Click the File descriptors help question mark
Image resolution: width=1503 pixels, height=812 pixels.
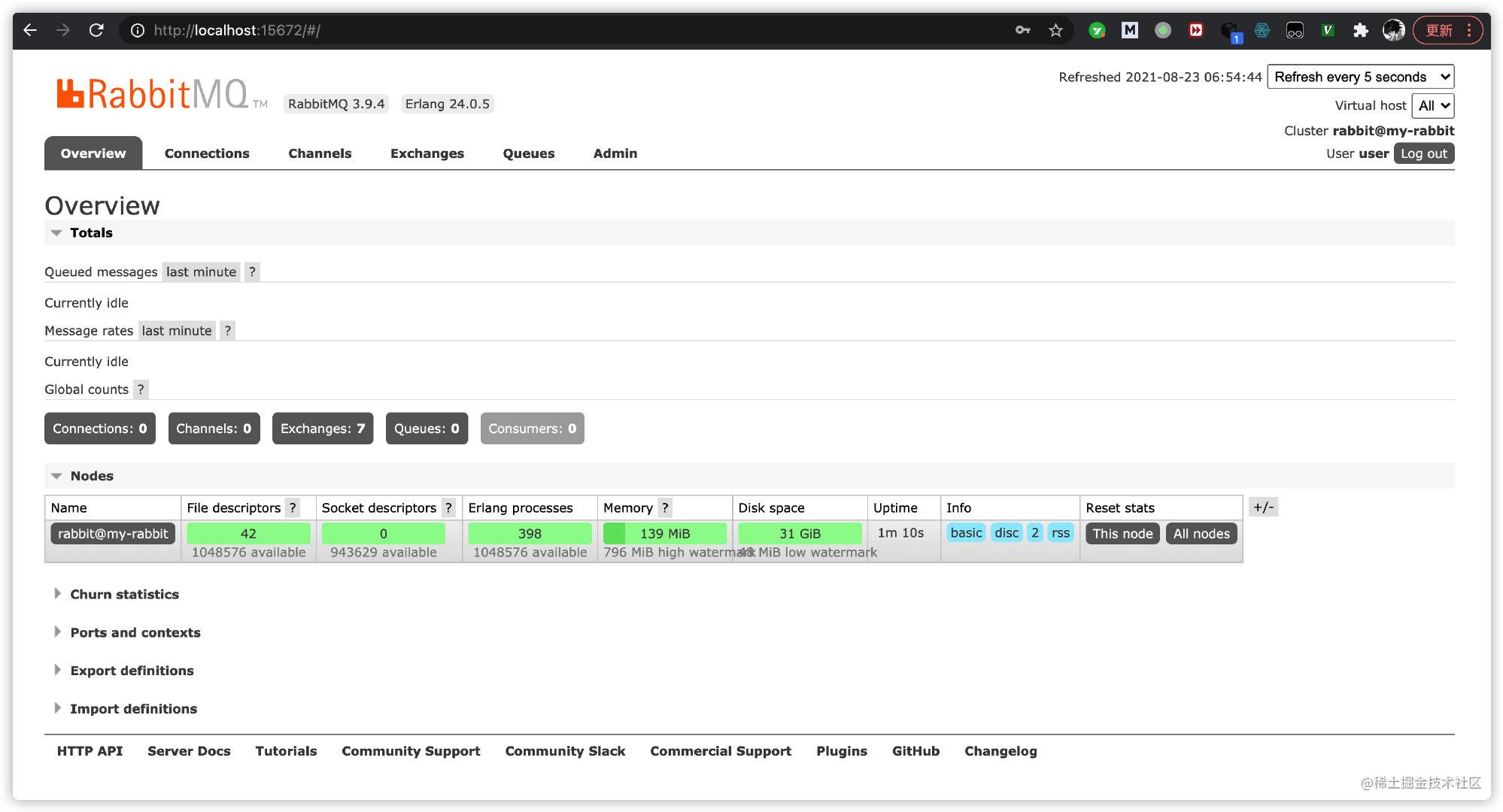(x=293, y=507)
